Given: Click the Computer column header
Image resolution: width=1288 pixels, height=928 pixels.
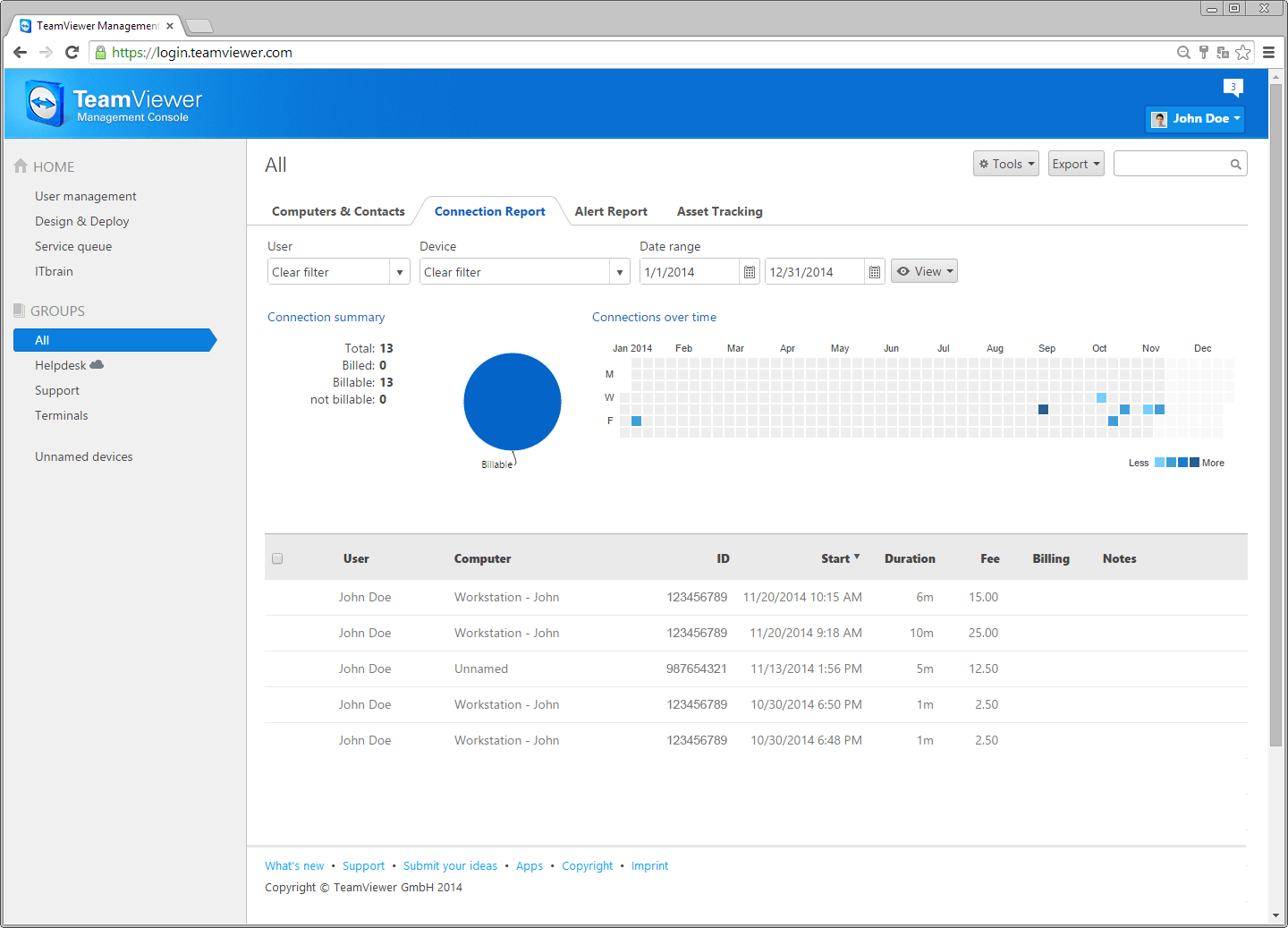Looking at the screenshot, I should coord(483,558).
